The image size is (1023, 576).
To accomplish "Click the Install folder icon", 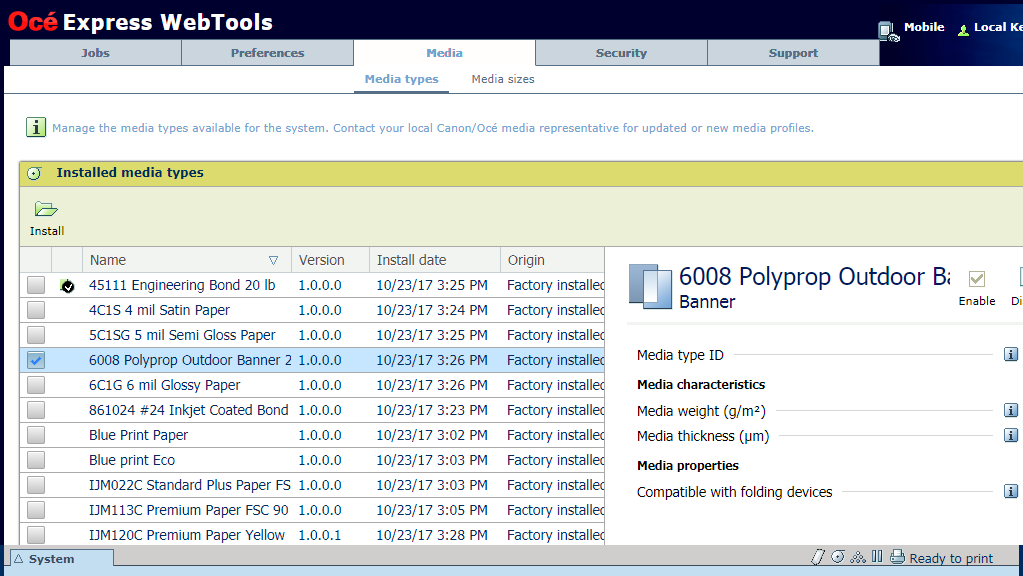I will pos(46,209).
